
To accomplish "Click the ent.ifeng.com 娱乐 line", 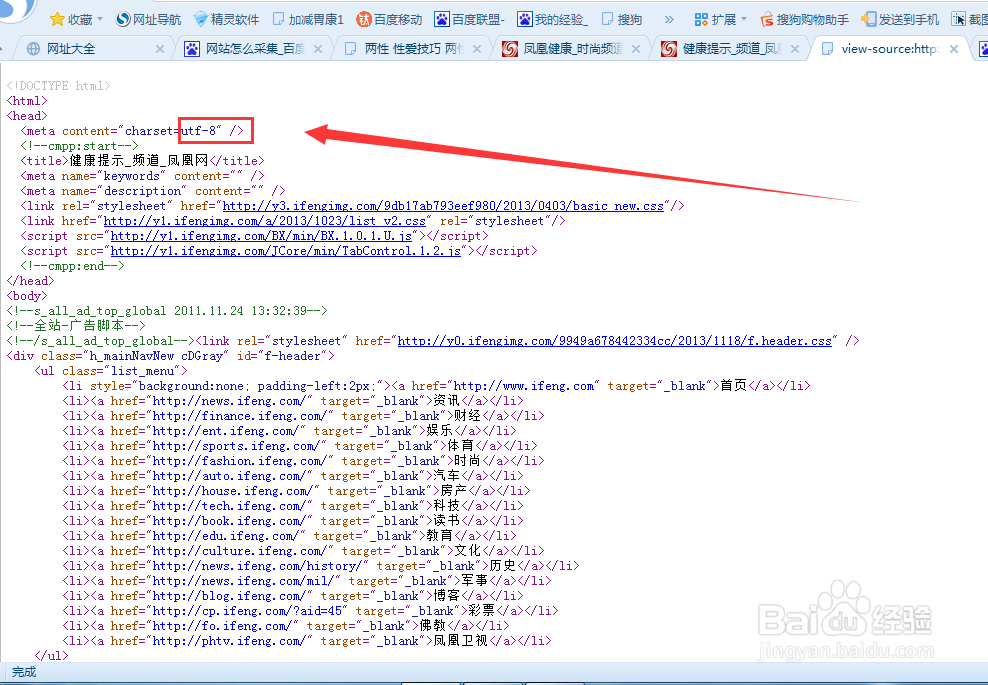I will [289, 431].
